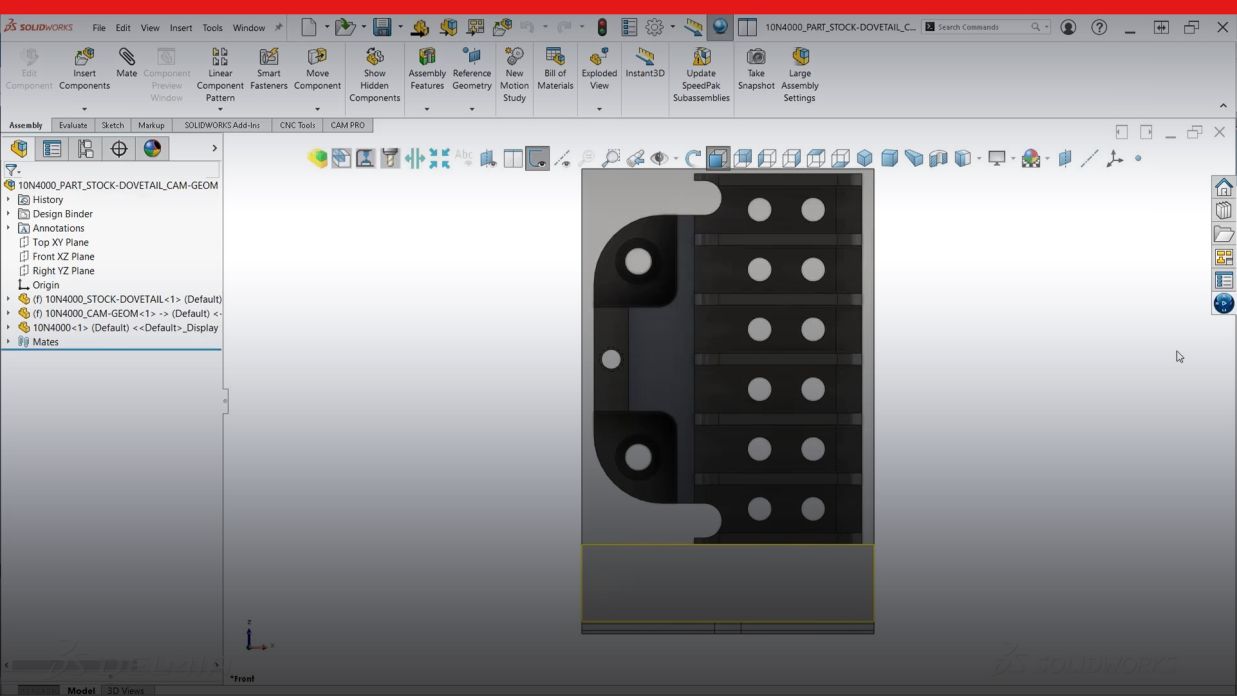Open the ConfigurationManager tab icon
This screenshot has width=1237, height=696.
86,149
